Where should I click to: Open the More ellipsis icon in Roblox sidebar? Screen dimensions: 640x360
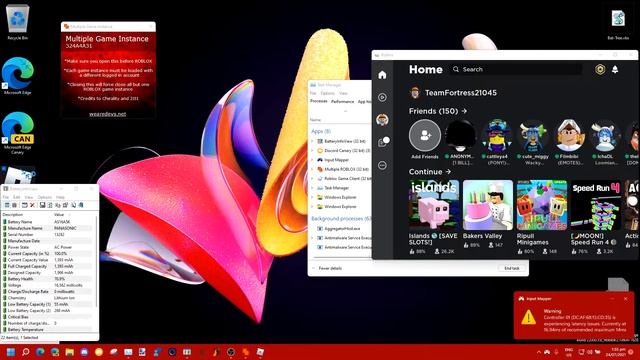click(x=382, y=165)
